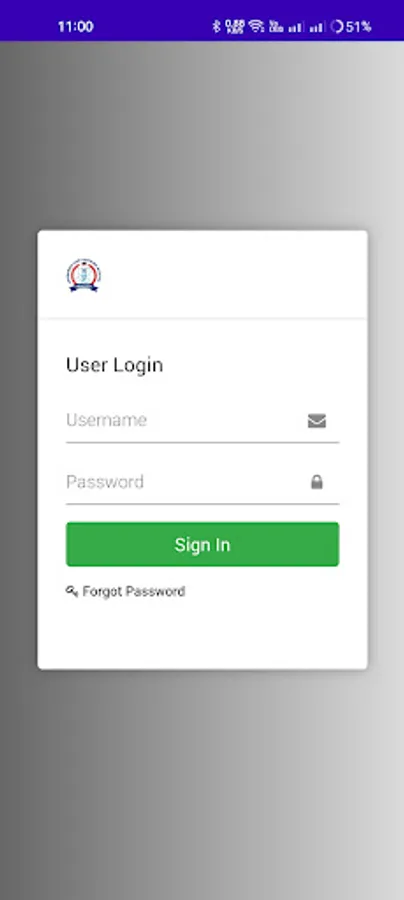The height and width of the screenshot is (900, 404).
Task: Tap the battery ring icon
Action: [x=337, y=26]
